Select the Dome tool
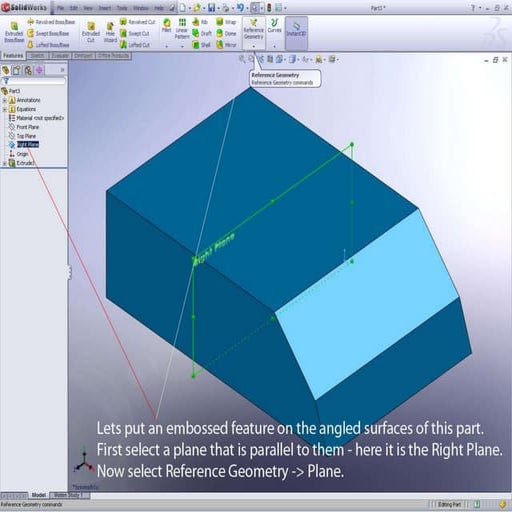 tap(226, 33)
